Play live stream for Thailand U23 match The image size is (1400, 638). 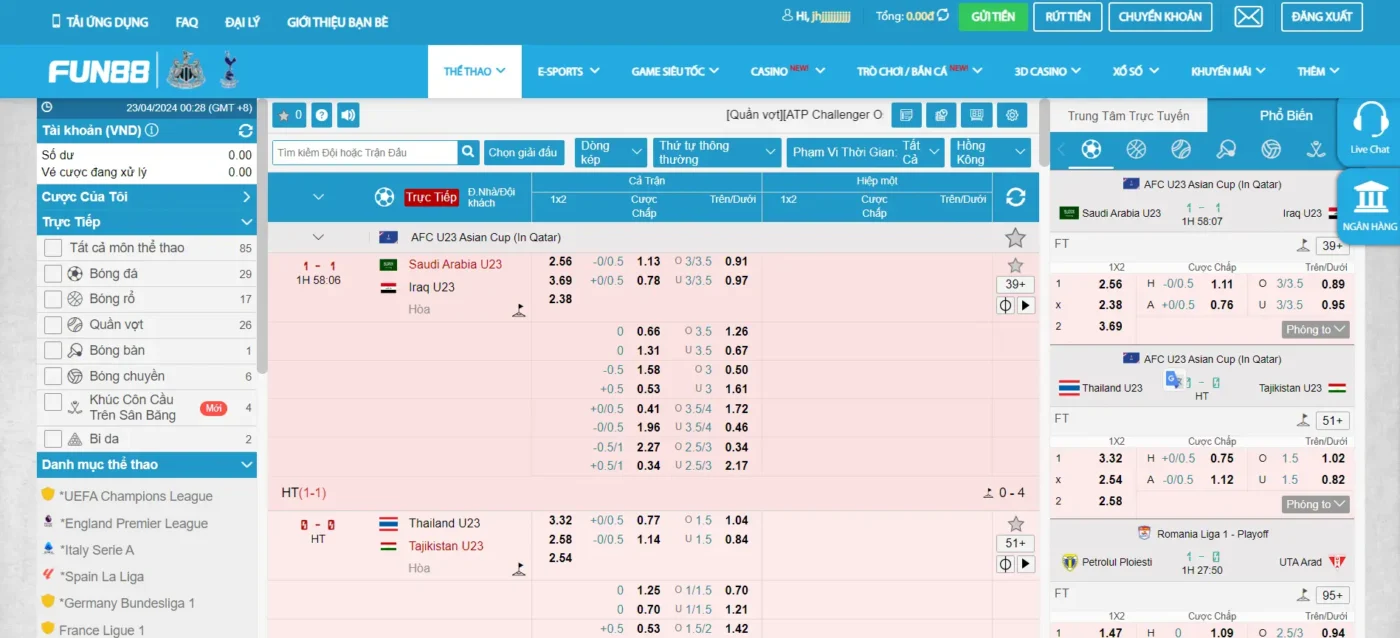pos(1025,564)
